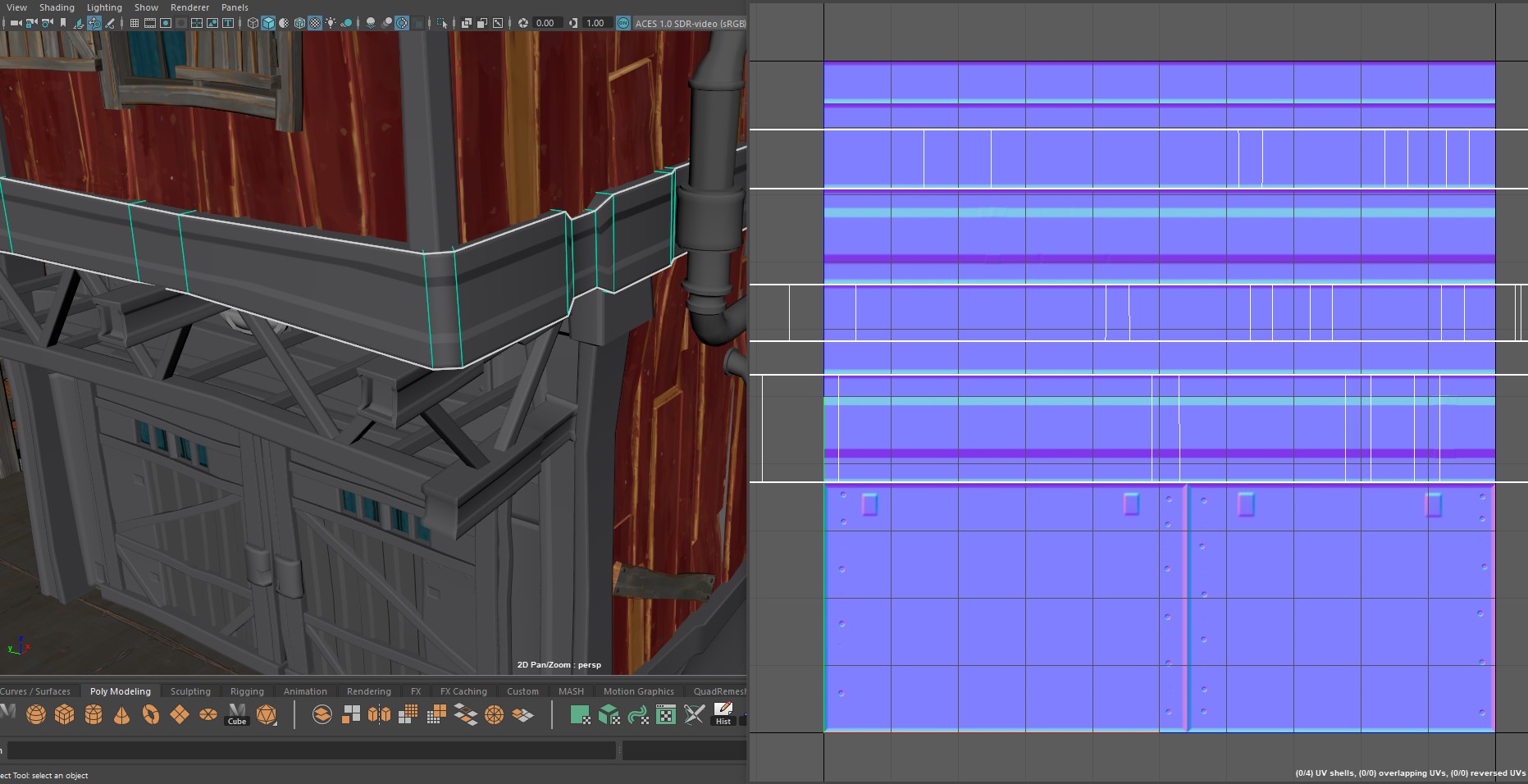Click the platonic solid shelf icon

tap(267, 714)
